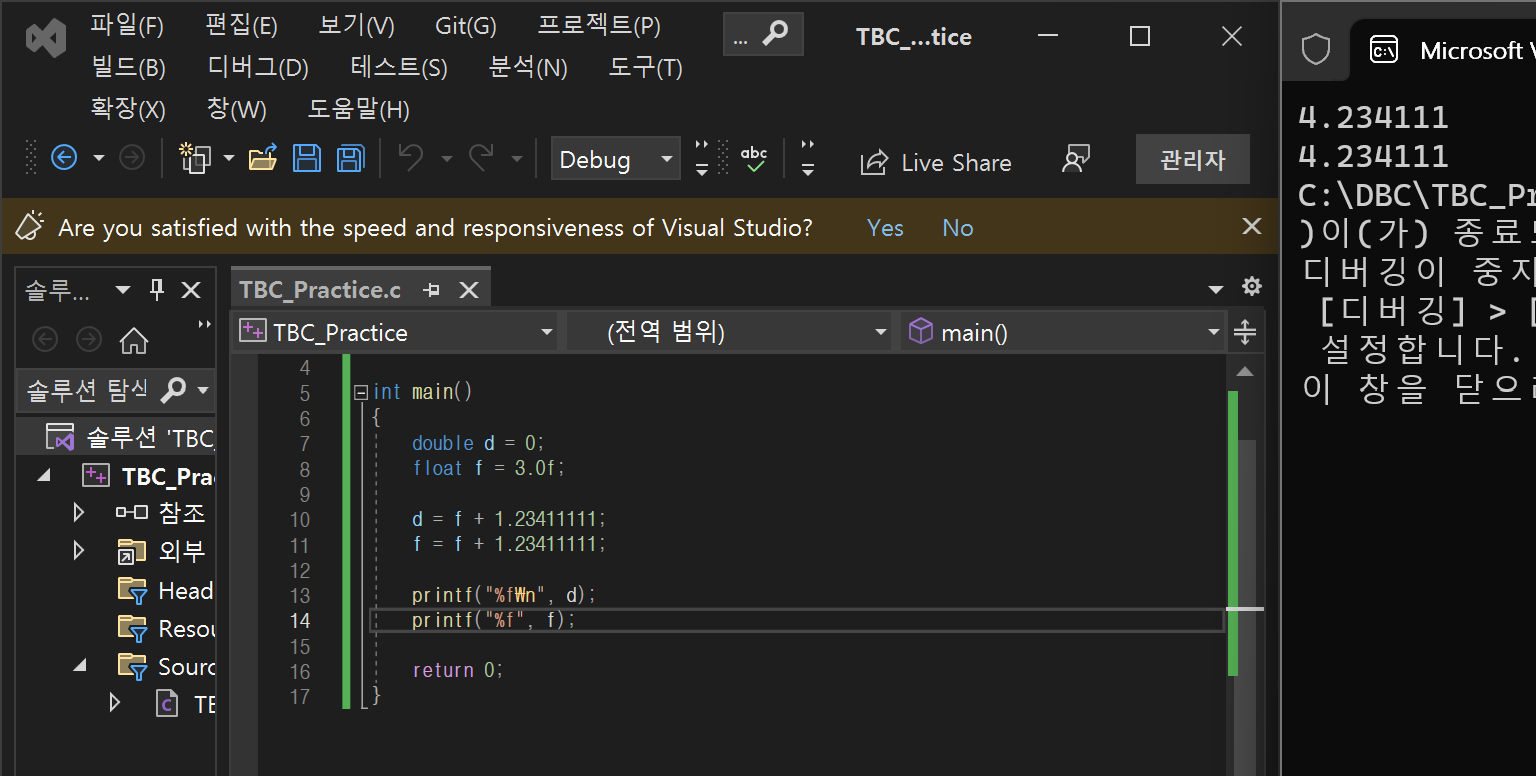Click the new project icon
1536x776 pixels.
point(195,158)
